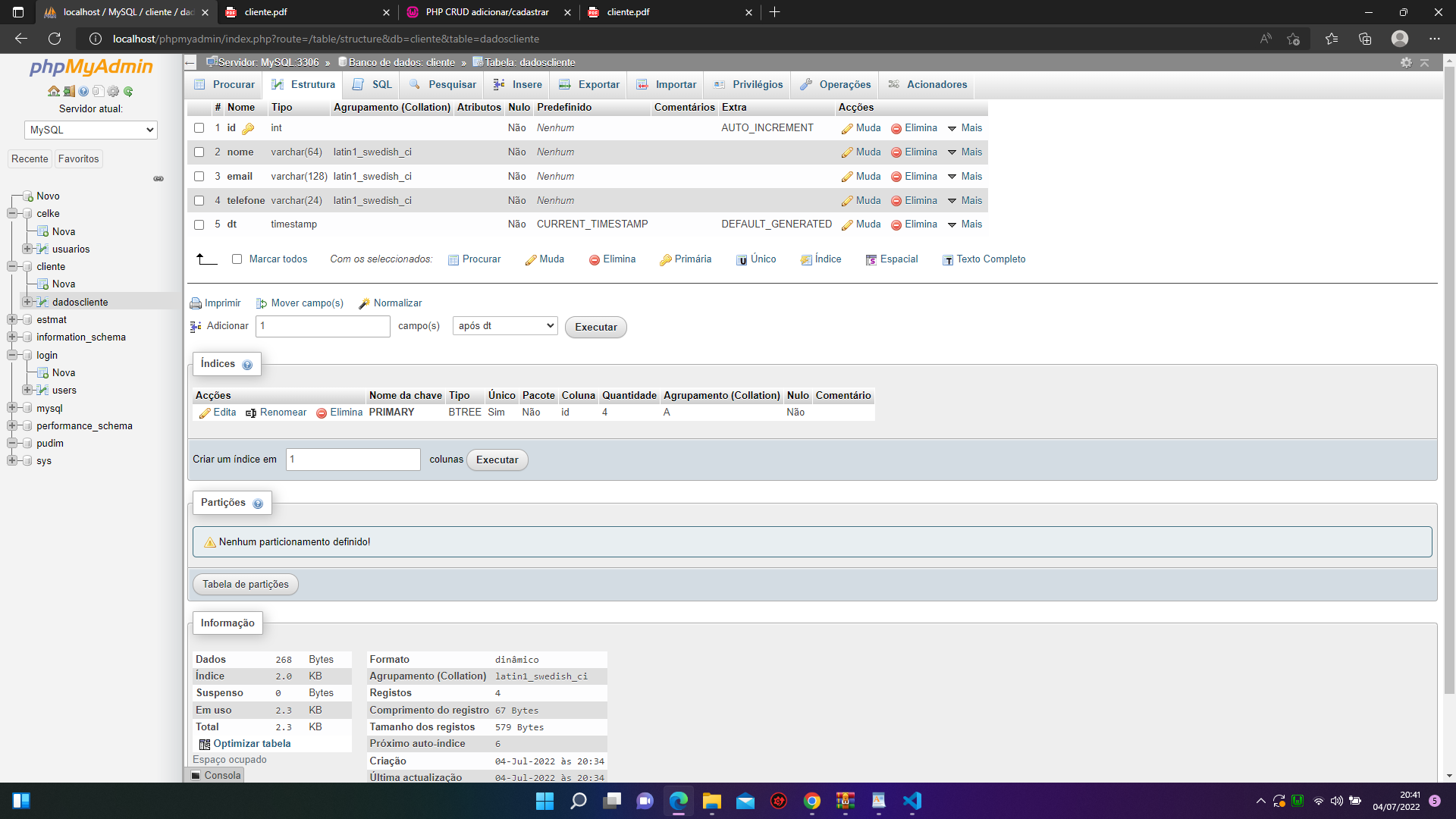Reload navigation panel with green refresh icon
1456x819 pixels.
click(x=128, y=91)
